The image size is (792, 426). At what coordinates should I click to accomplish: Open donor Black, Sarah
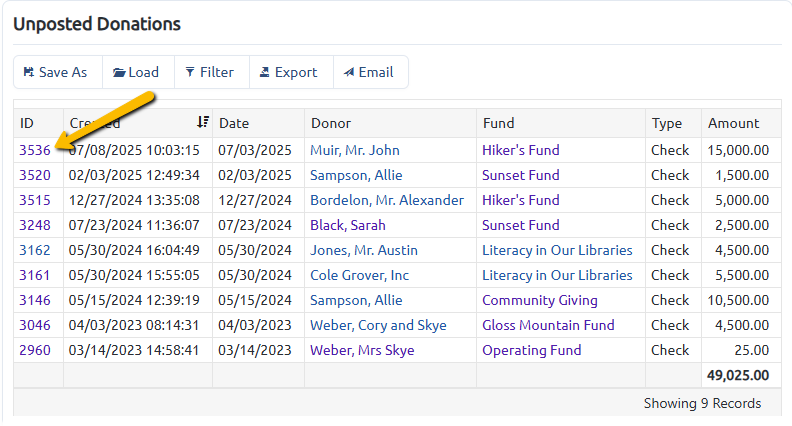coord(348,225)
